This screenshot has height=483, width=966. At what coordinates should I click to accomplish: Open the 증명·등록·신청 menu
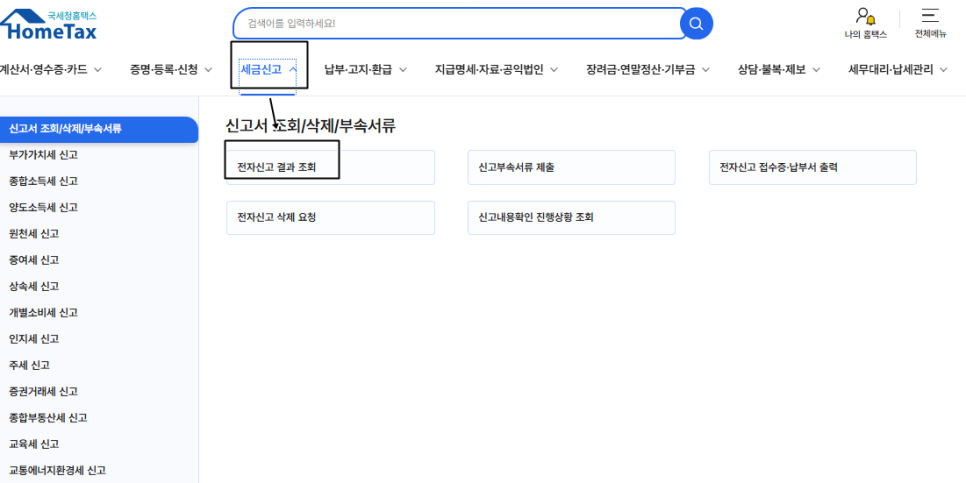(164, 70)
